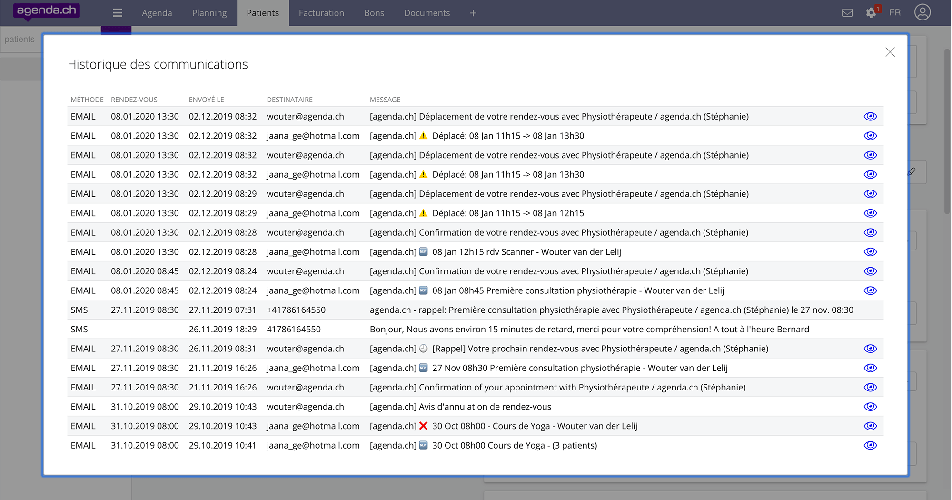View the Confirmation of your appointment email

tap(869, 387)
